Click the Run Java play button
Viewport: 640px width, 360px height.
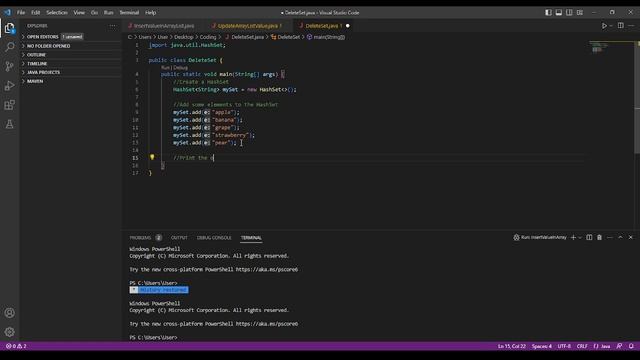[604, 26]
